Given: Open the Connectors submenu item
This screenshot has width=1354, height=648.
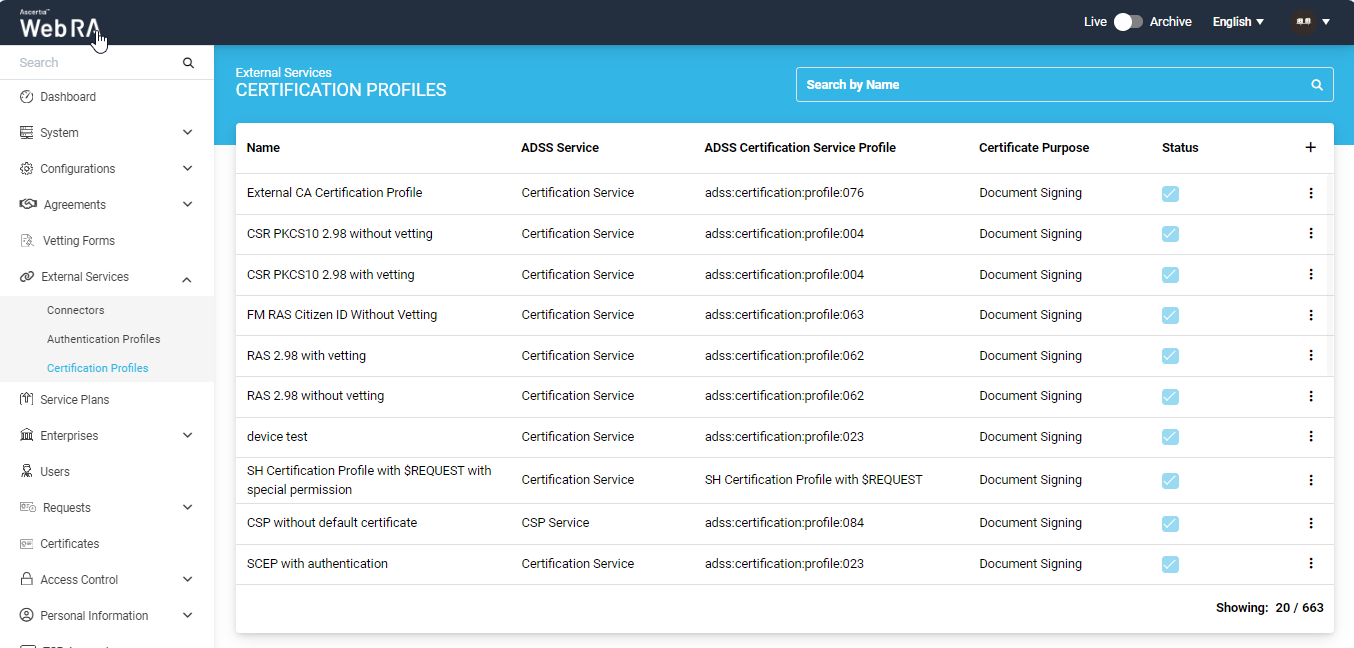Looking at the screenshot, I should (75, 310).
